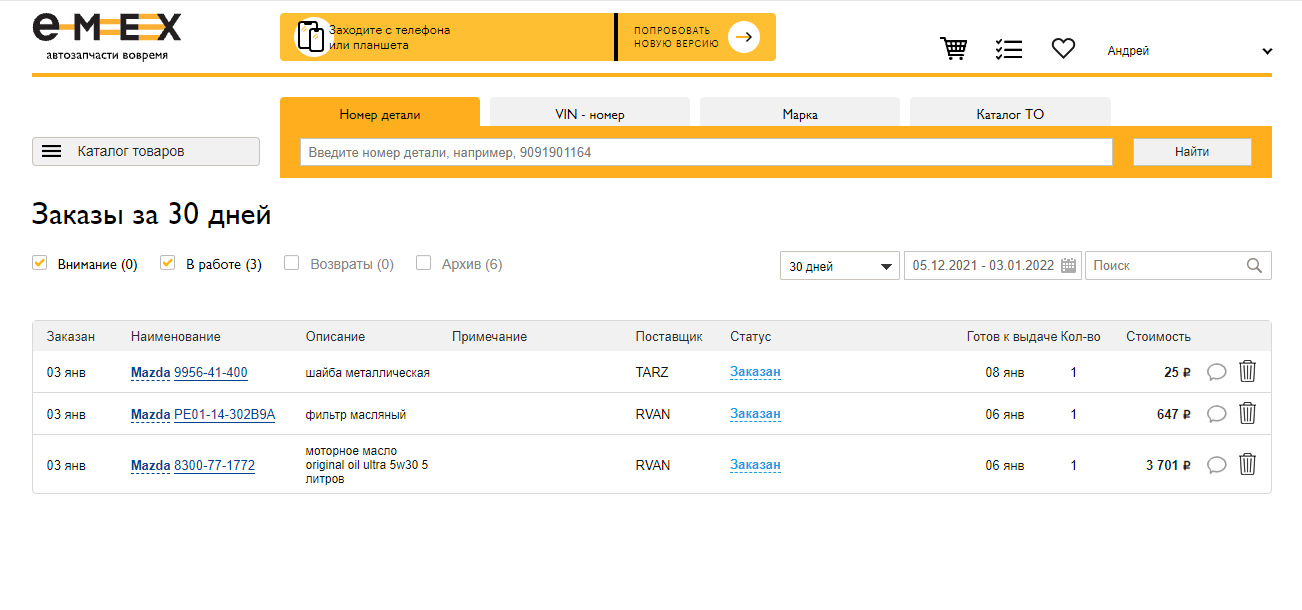Open the 30 дней period dropdown

pyautogui.click(x=839, y=266)
